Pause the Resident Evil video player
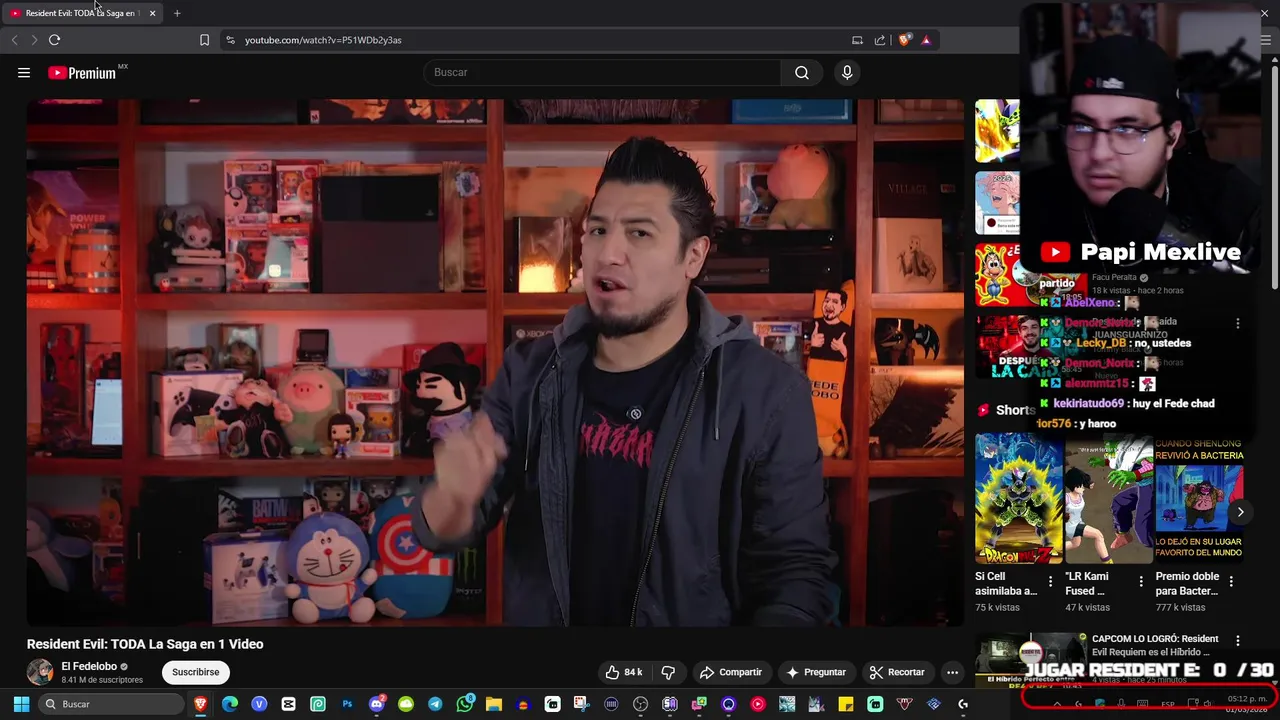The image size is (1280, 720). pos(495,362)
